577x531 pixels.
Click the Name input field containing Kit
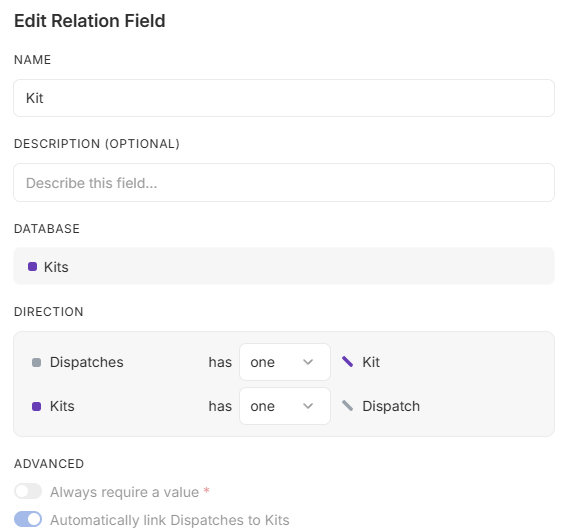click(x=284, y=98)
